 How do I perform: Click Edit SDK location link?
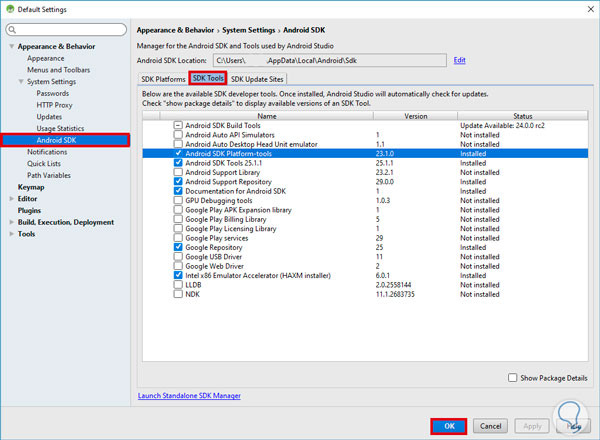459,60
